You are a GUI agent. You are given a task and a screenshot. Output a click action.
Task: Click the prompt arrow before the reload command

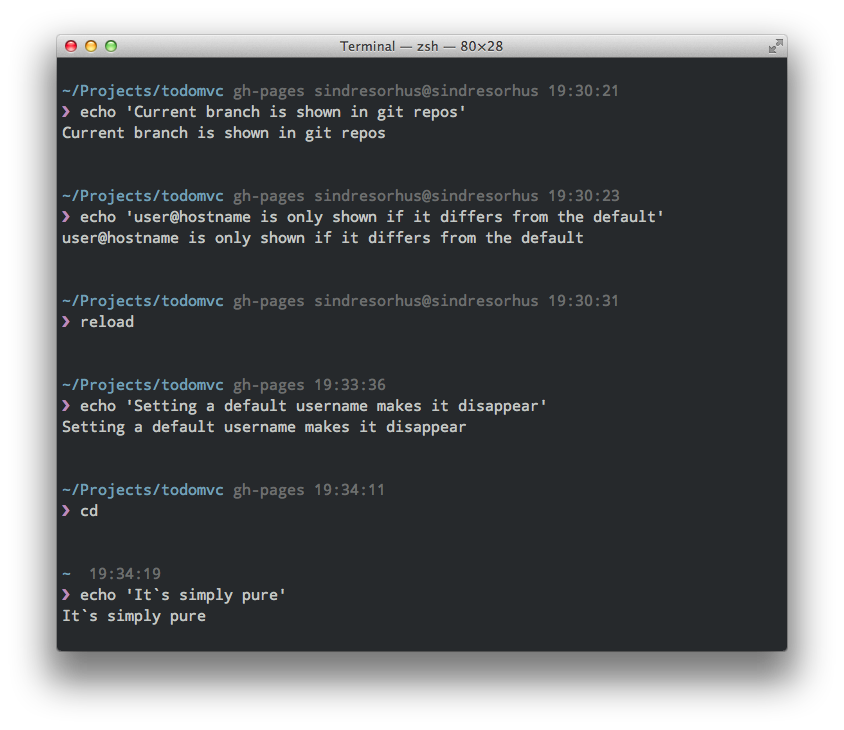tap(67, 322)
